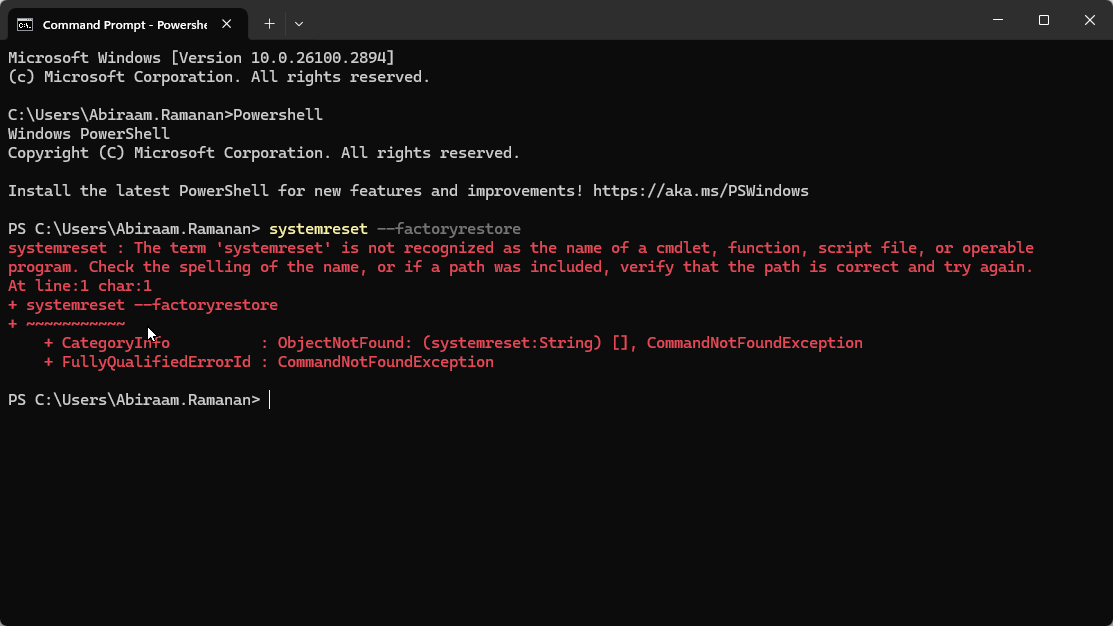
Task: Minimize the terminal window
Action: tap(998, 20)
